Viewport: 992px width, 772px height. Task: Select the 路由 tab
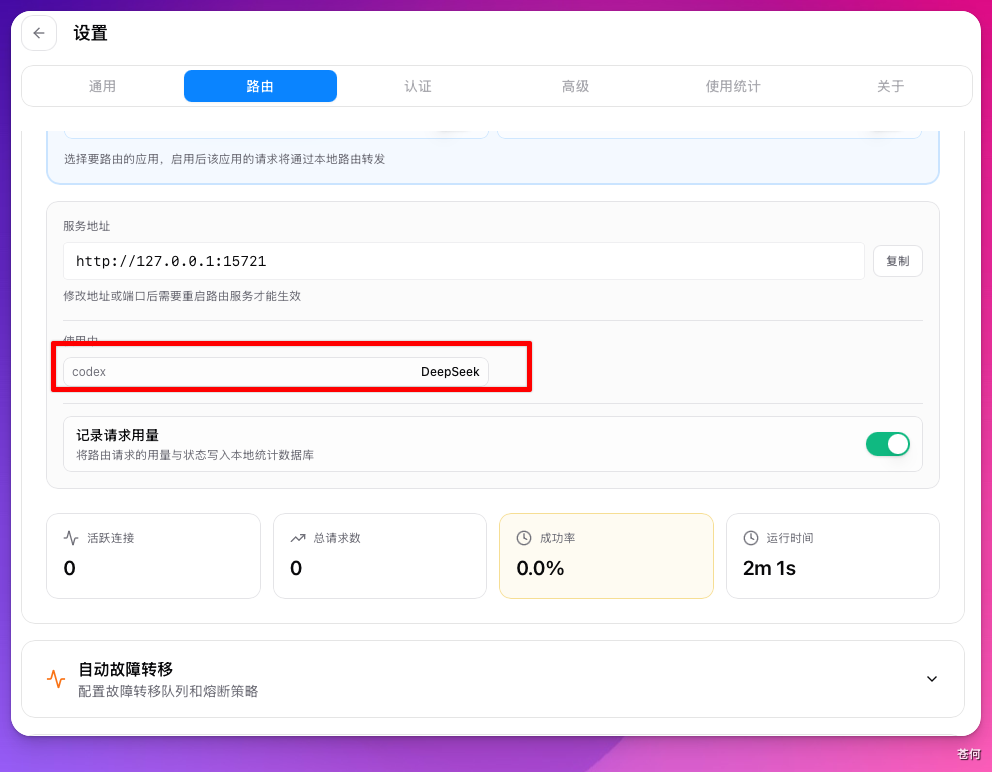(x=260, y=86)
